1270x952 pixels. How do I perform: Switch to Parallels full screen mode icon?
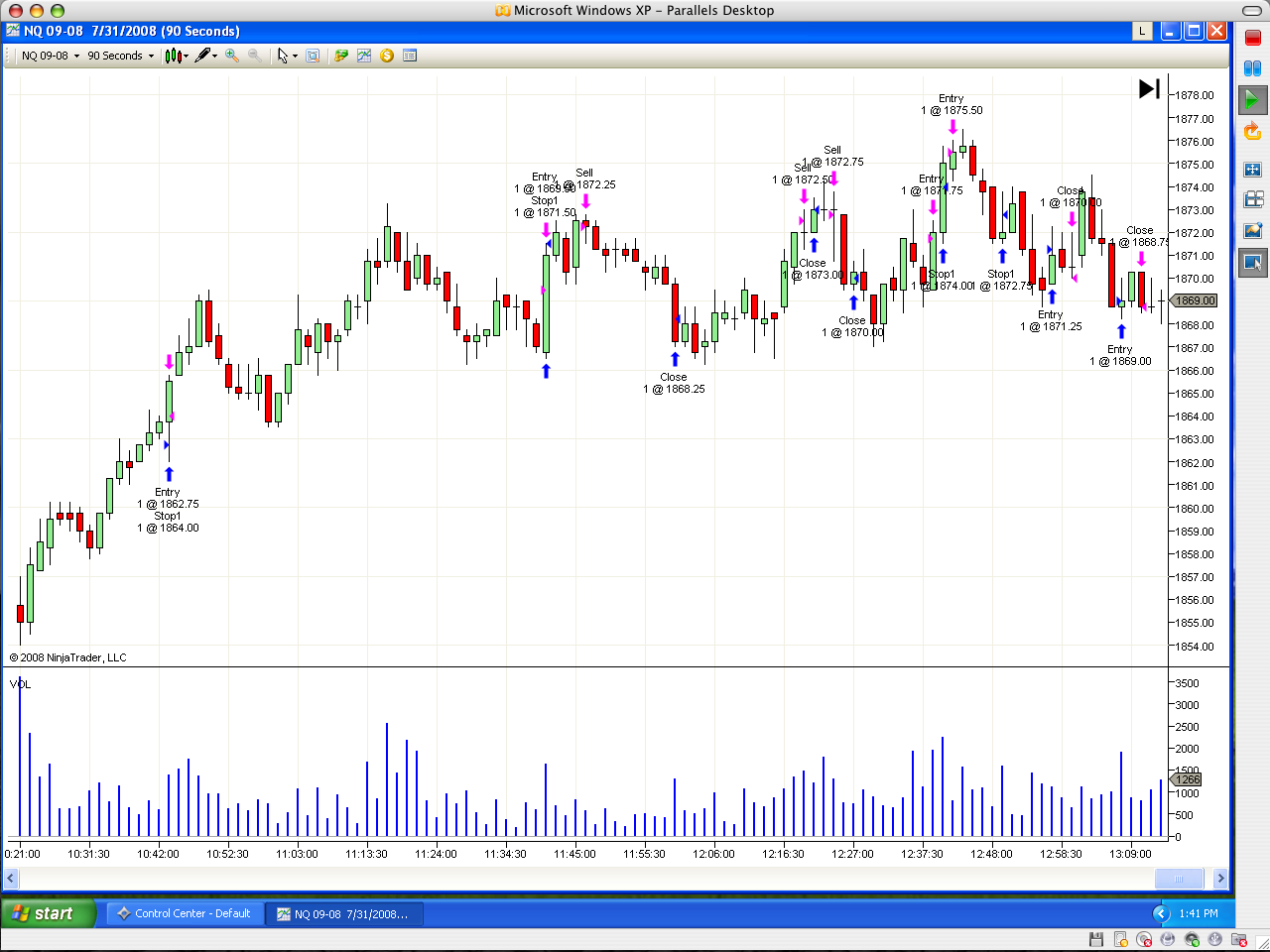pyautogui.click(x=1252, y=170)
